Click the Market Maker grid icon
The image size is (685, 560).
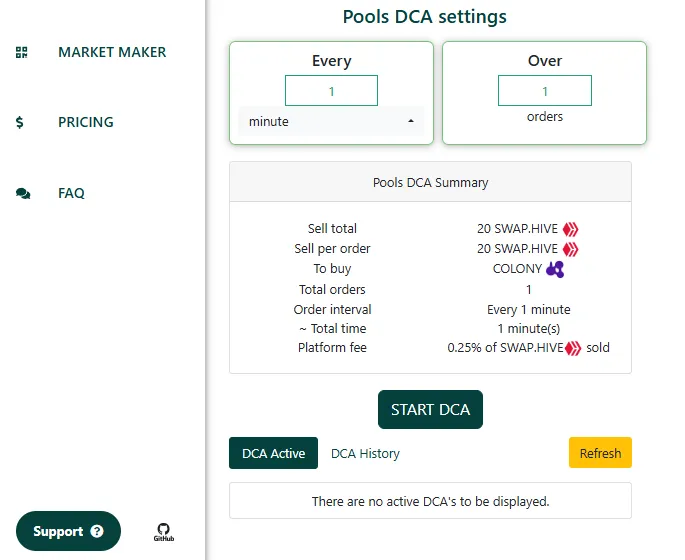[21, 52]
